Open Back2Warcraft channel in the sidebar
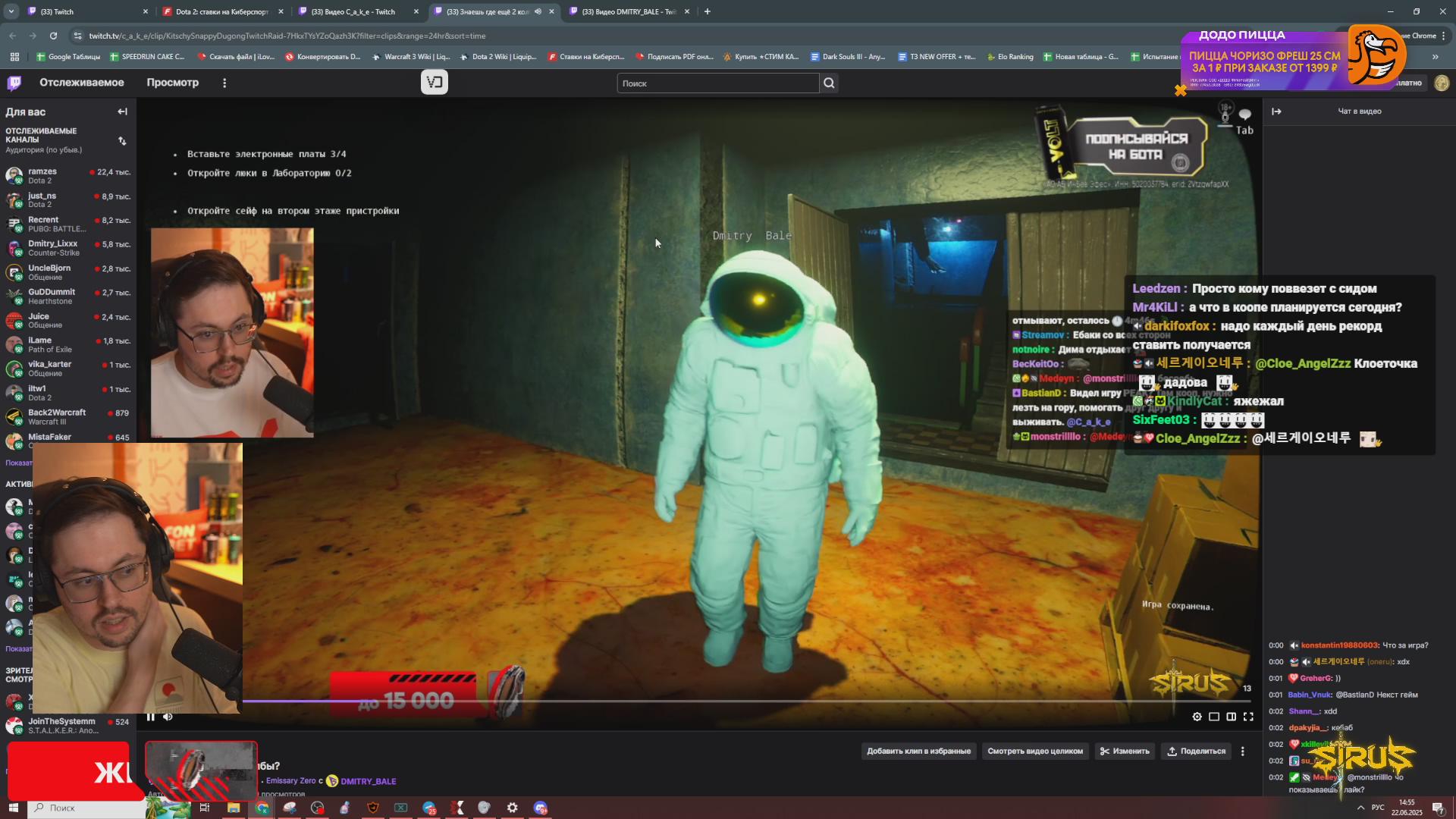 68,417
